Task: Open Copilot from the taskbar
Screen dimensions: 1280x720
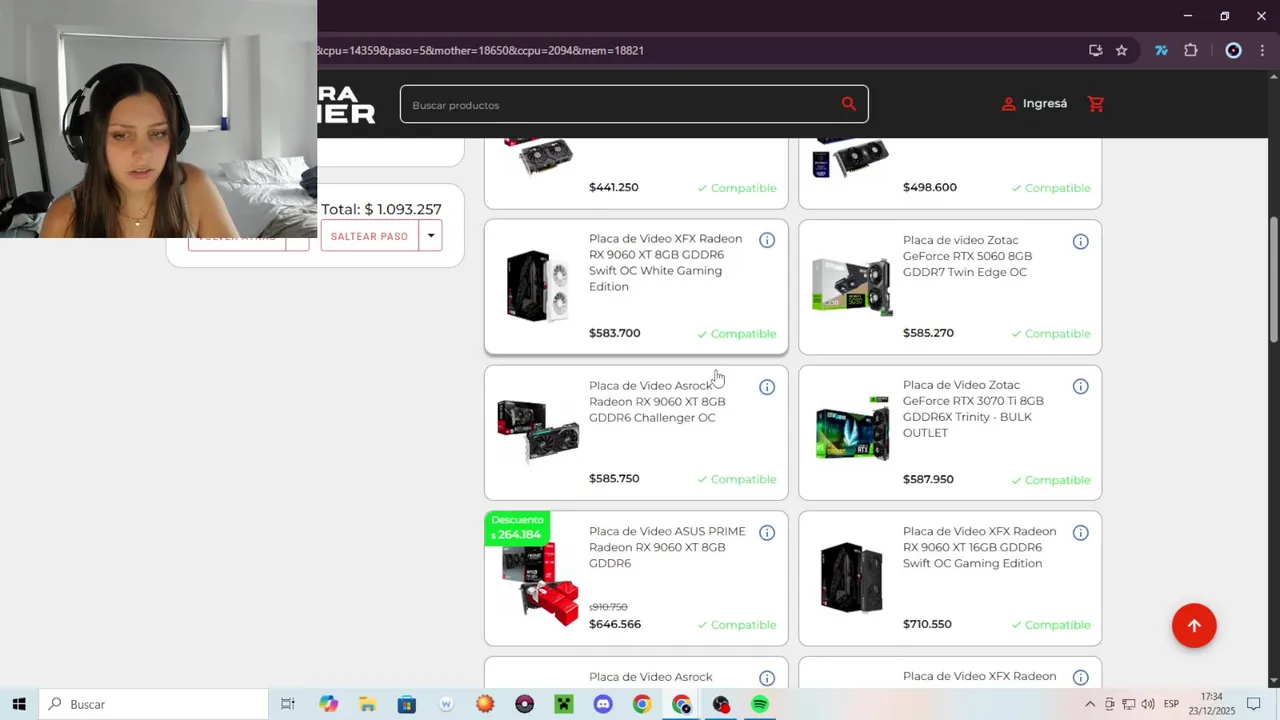Action: (328, 704)
